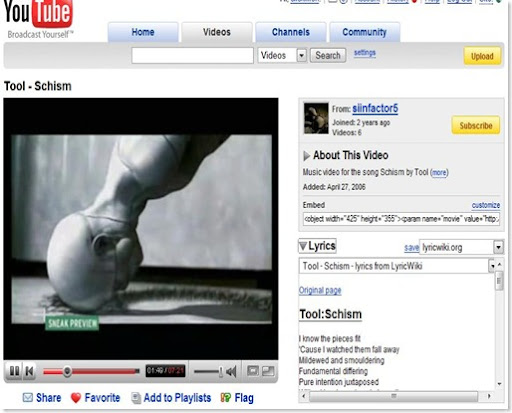Screen dimensions: 512x413
Task: Mute audio via the speaker icon
Action: click(231, 371)
